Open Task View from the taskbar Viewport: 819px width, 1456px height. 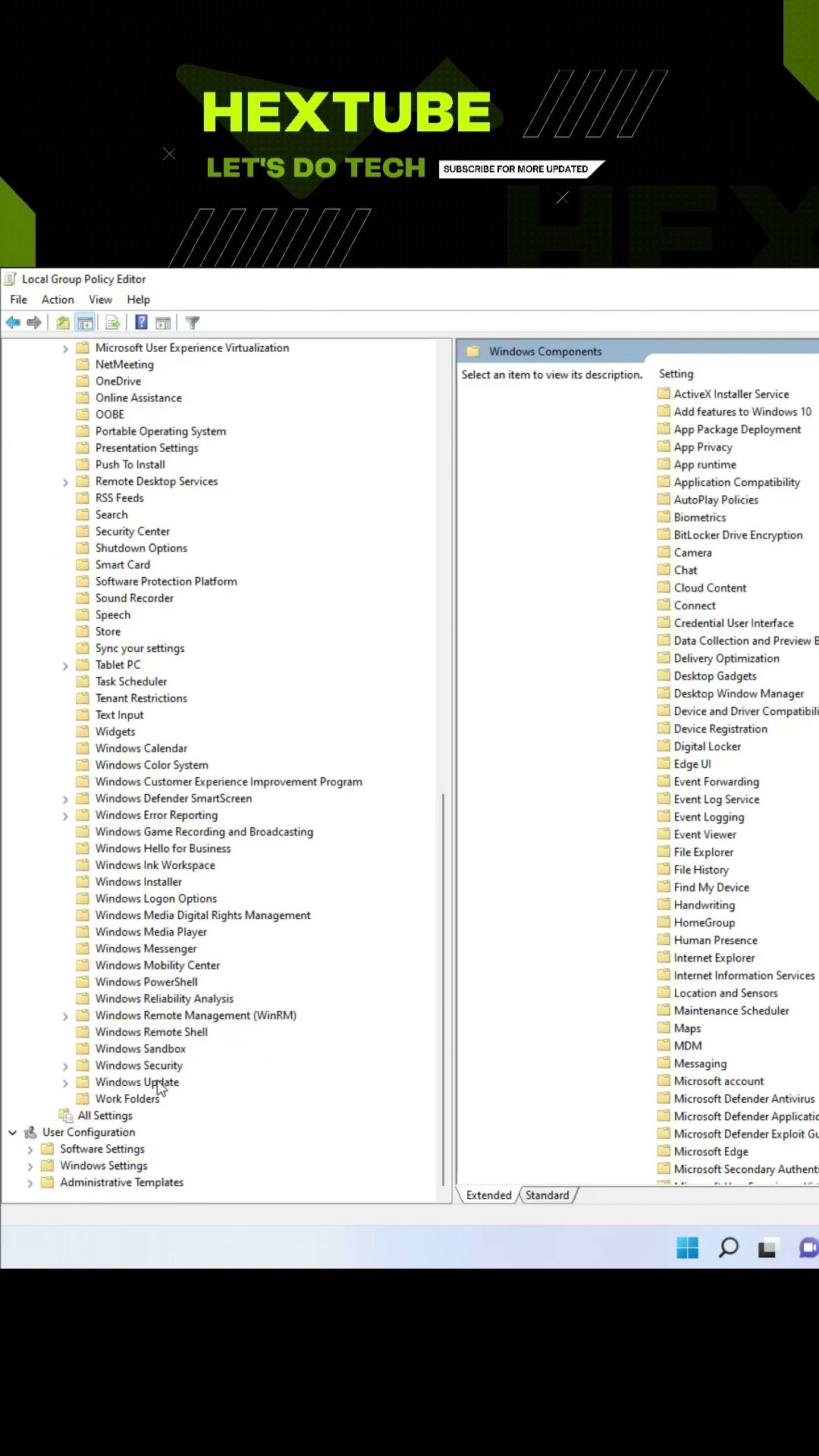point(768,1248)
